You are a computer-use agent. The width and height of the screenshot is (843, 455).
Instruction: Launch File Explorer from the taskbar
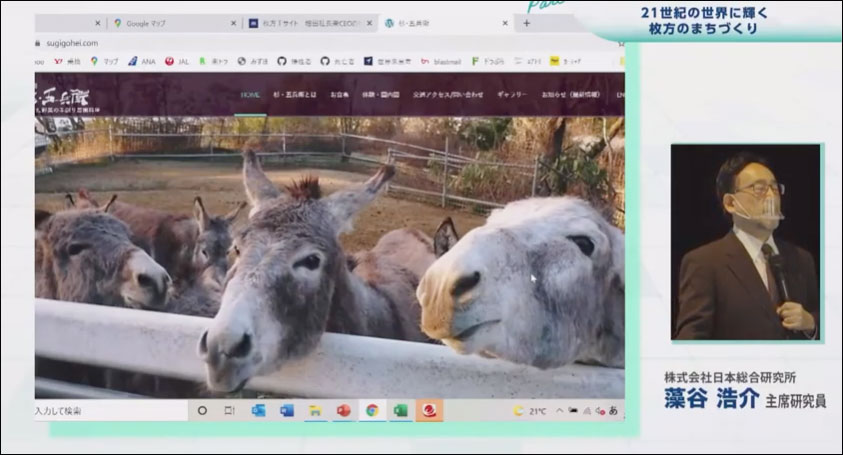pyautogui.click(x=315, y=410)
